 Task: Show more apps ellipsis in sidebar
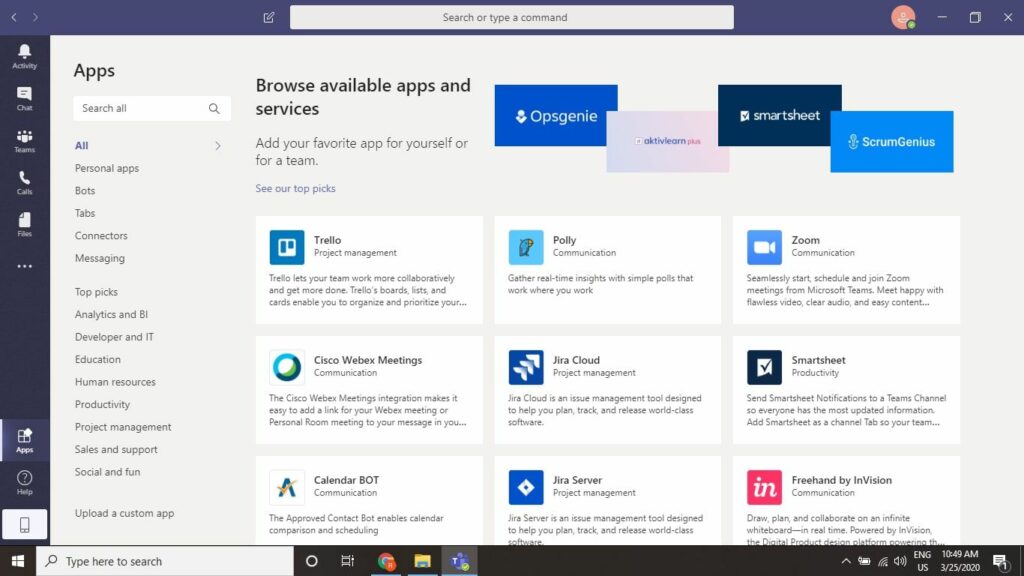[24, 266]
